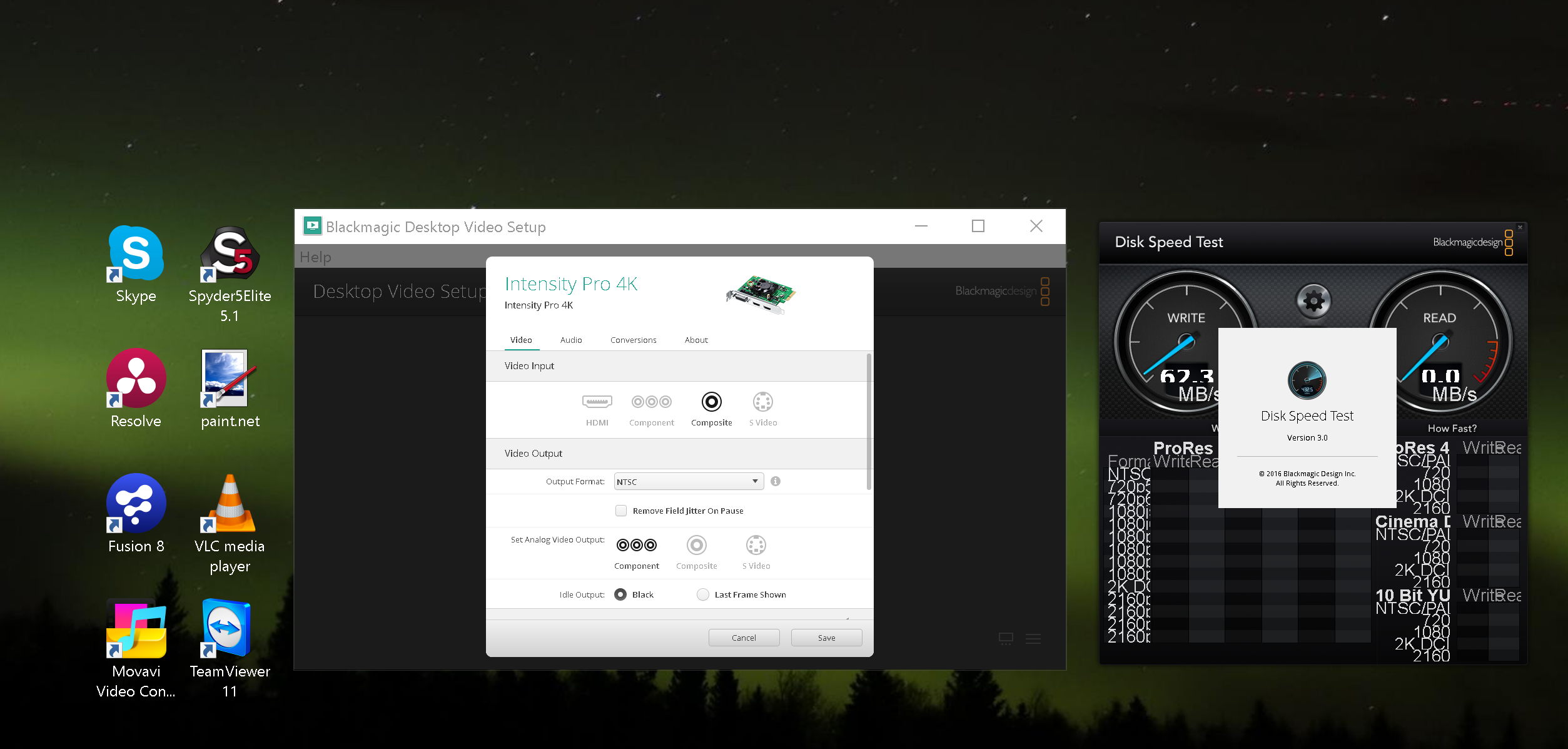Click the Output Format info icon
Image resolution: width=1568 pixels, height=749 pixels.
point(776,481)
